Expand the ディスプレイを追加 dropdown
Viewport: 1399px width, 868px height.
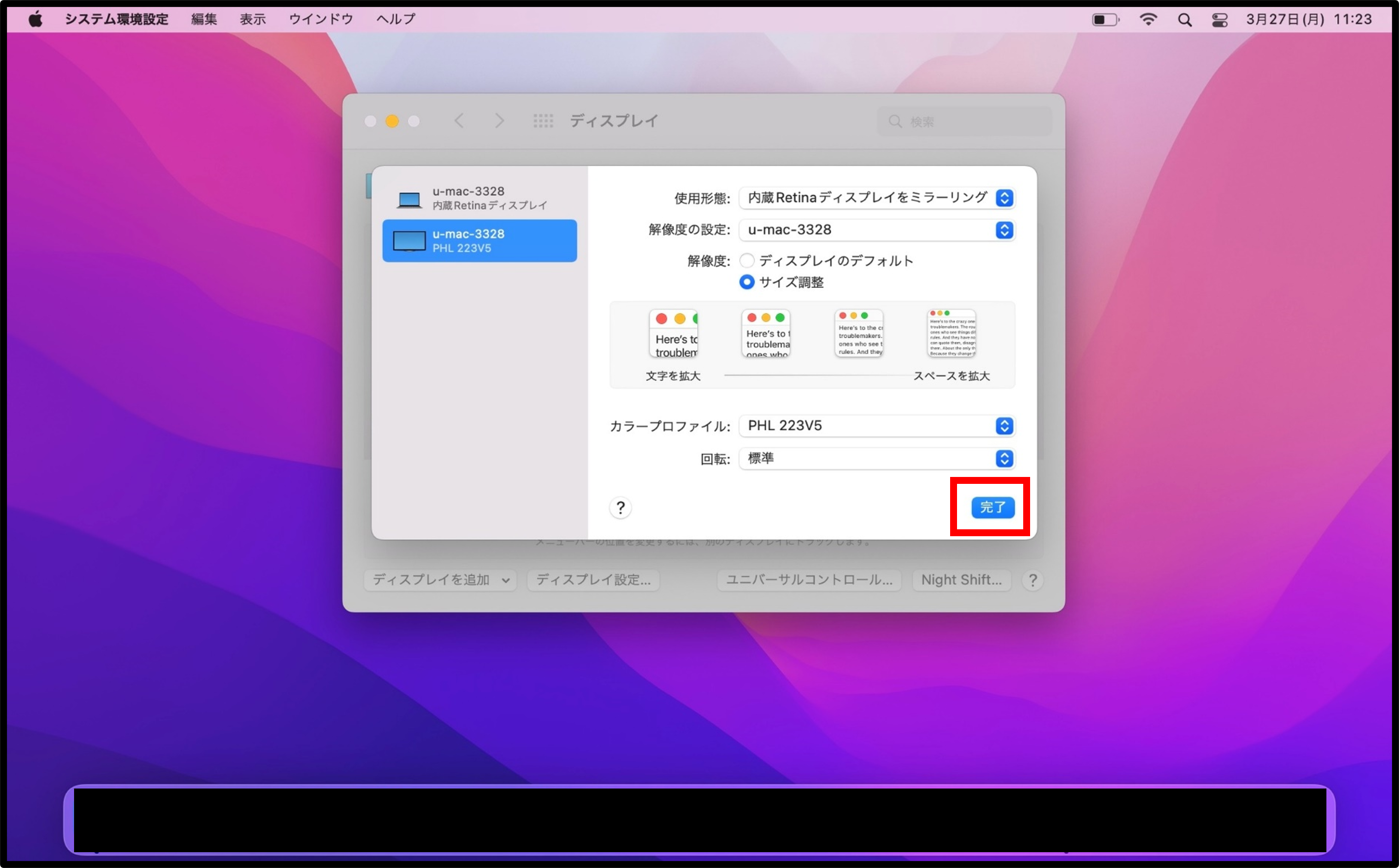click(x=440, y=580)
